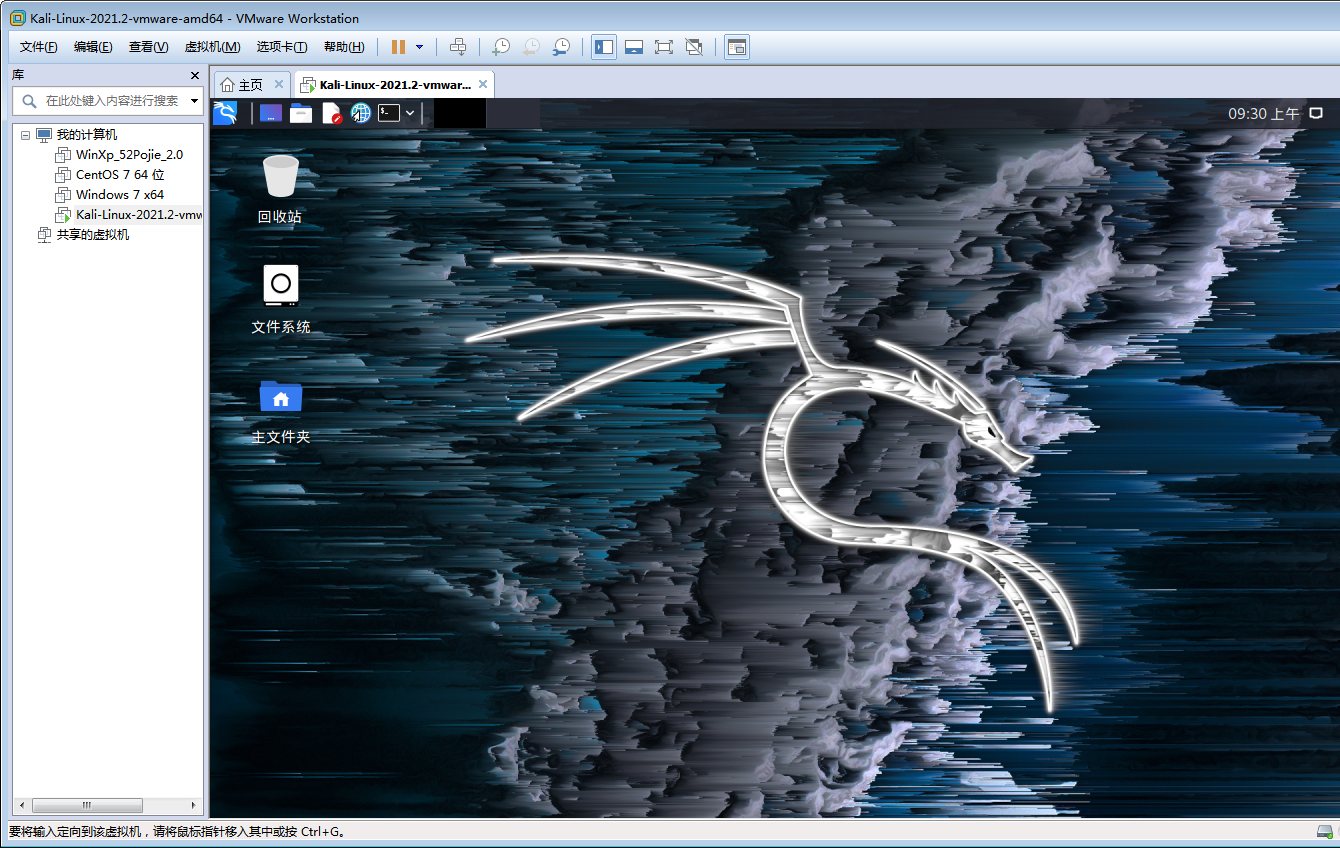Take a snapshot of this virtual machine

(x=501, y=47)
